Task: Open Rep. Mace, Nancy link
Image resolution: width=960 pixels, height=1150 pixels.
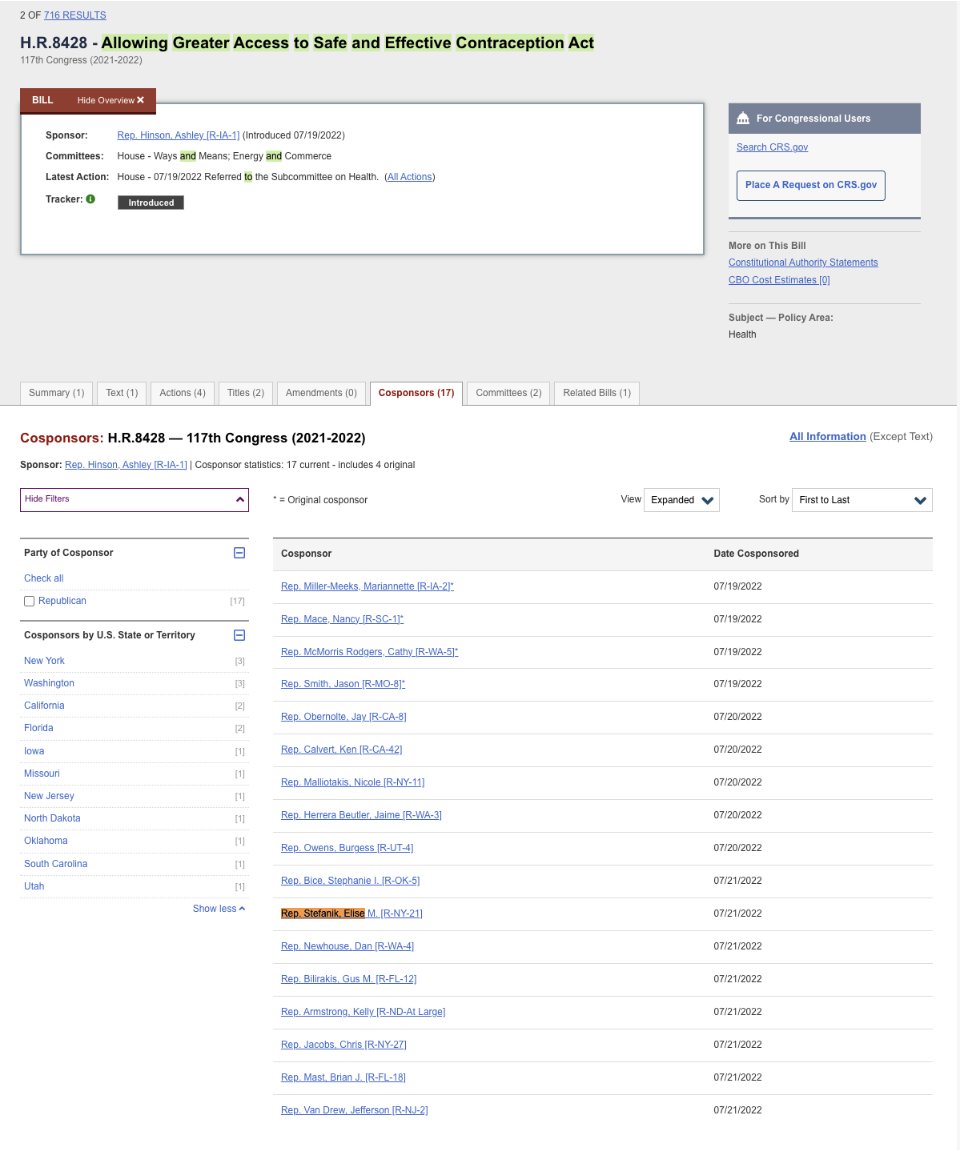Action: click(x=342, y=619)
